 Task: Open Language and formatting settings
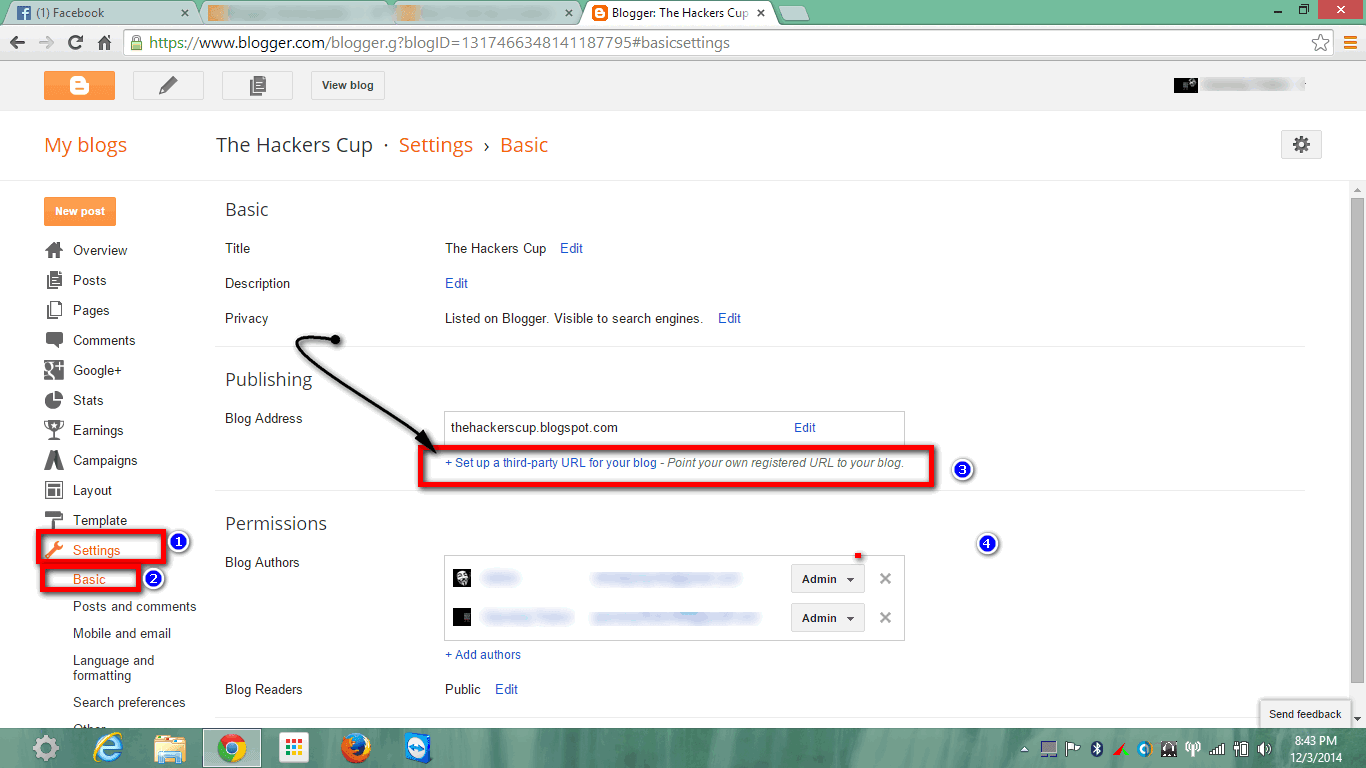coord(114,668)
